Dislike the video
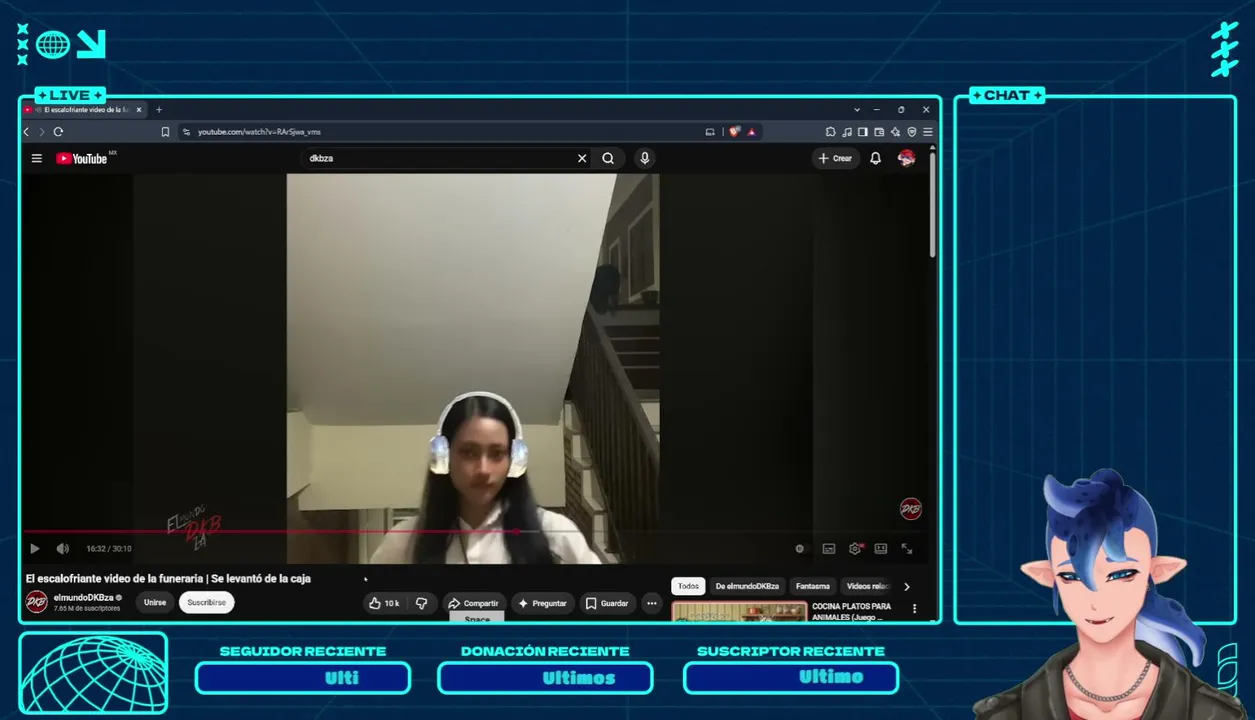 pos(422,603)
